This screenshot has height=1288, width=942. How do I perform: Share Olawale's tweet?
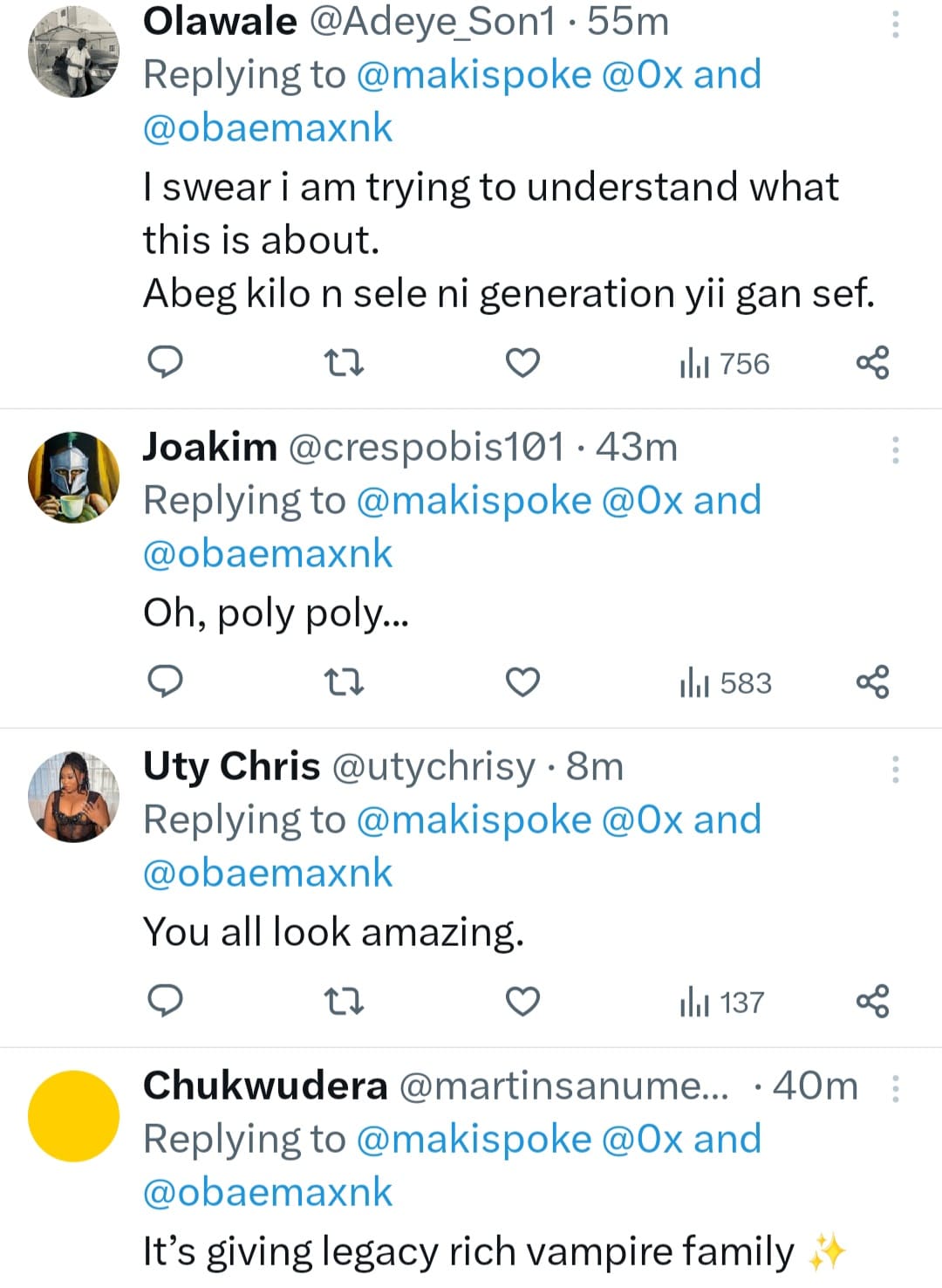pyautogui.click(x=872, y=362)
